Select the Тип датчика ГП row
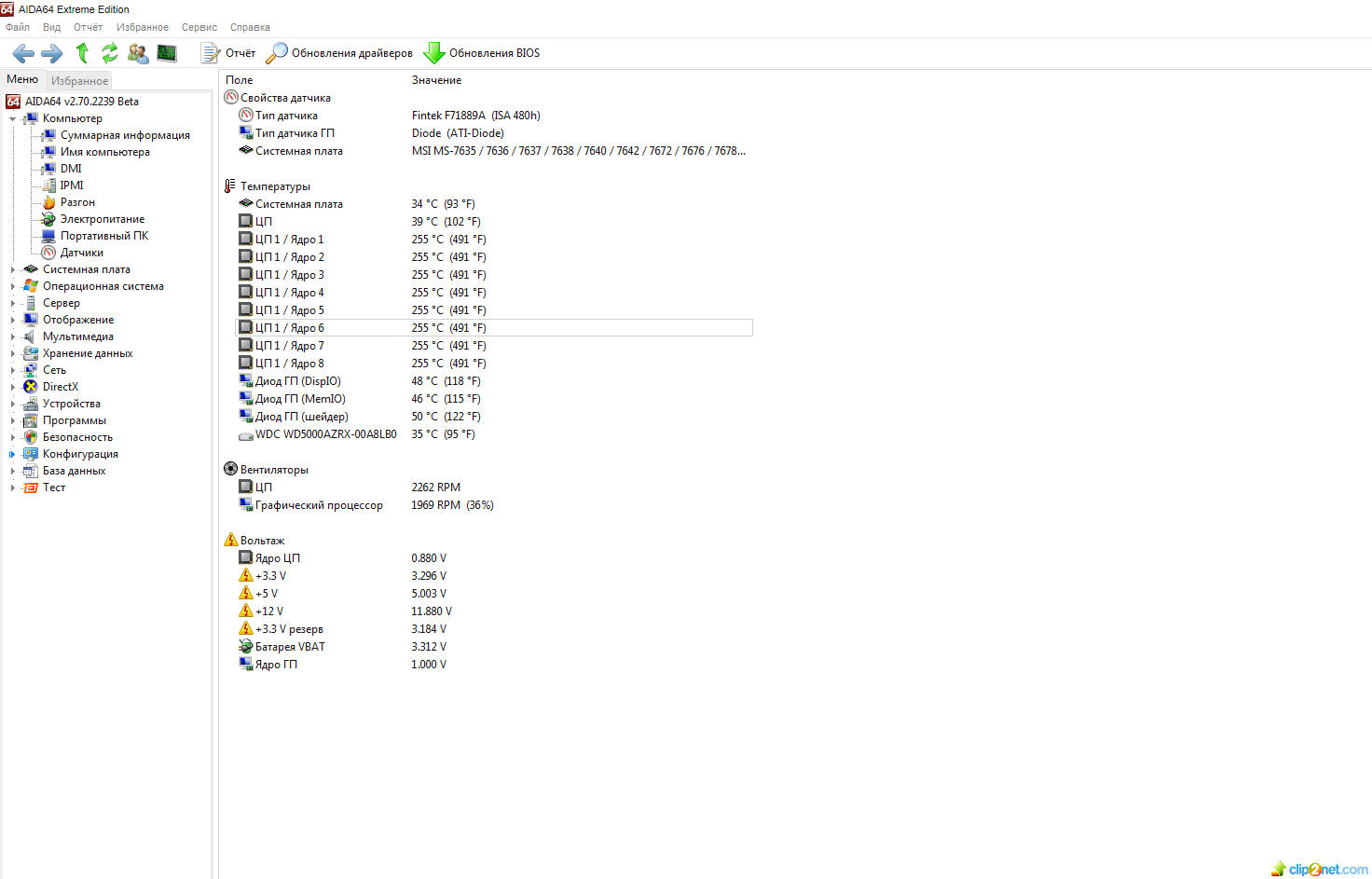The height and width of the screenshot is (879, 1372). click(x=494, y=133)
